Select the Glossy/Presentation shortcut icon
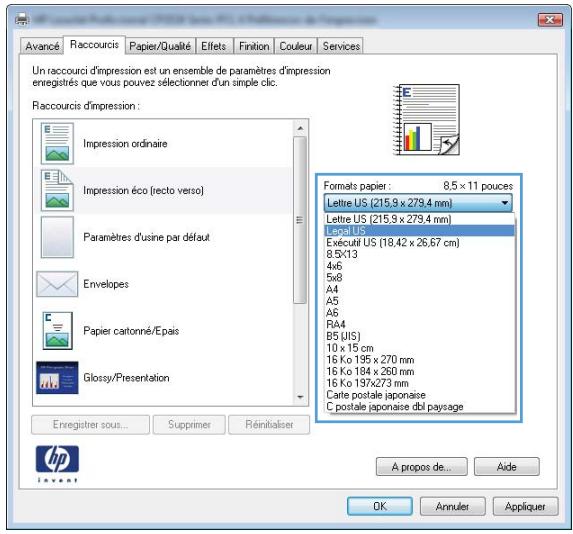573x534 pixels. [x=57, y=378]
